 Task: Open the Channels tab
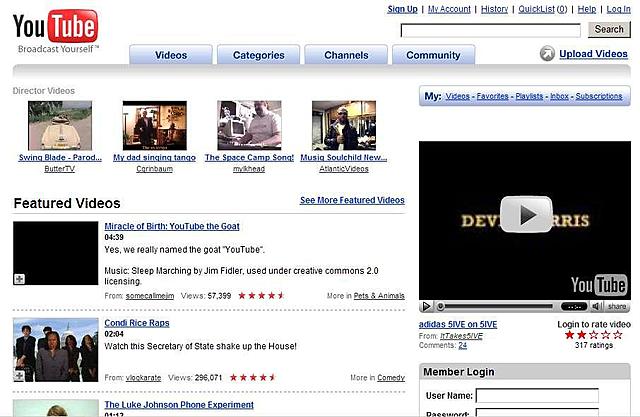346,55
